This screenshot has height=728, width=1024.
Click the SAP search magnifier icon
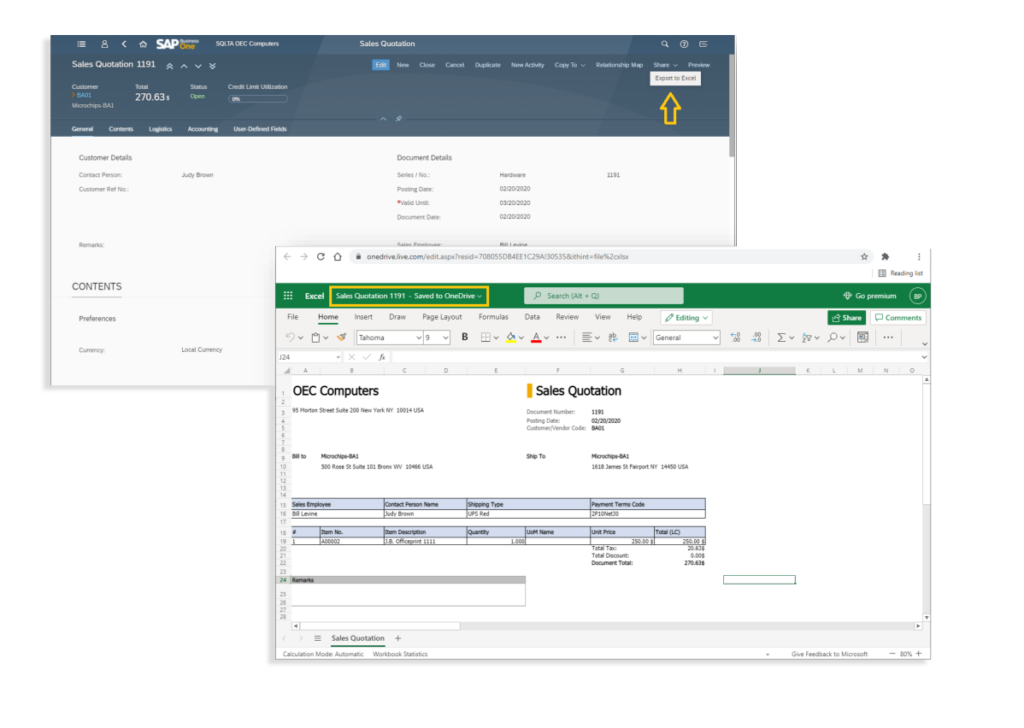coord(665,44)
